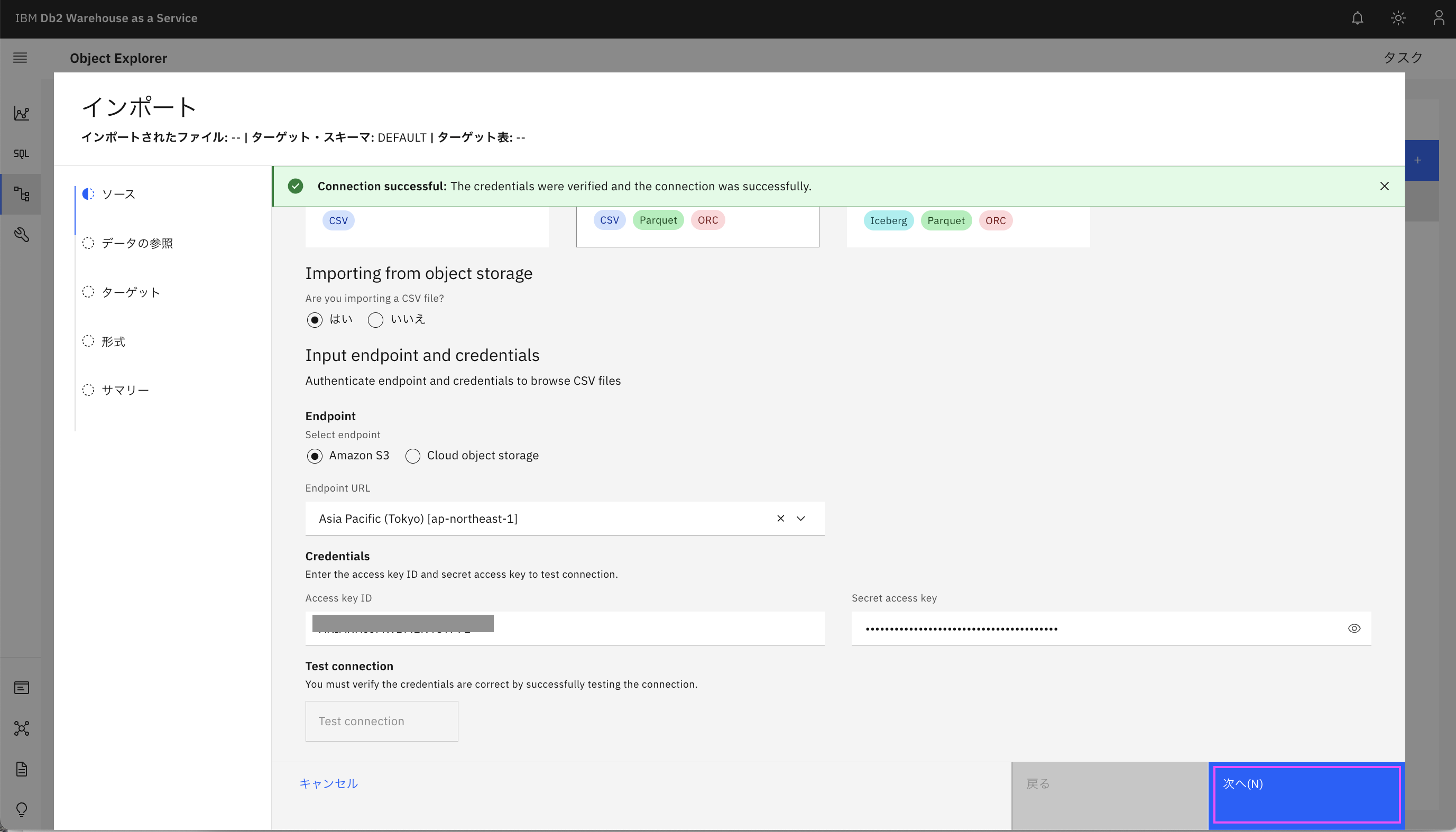Go to the データの参照 step
Image resolution: width=1456 pixels, height=832 pixels.
136,244
